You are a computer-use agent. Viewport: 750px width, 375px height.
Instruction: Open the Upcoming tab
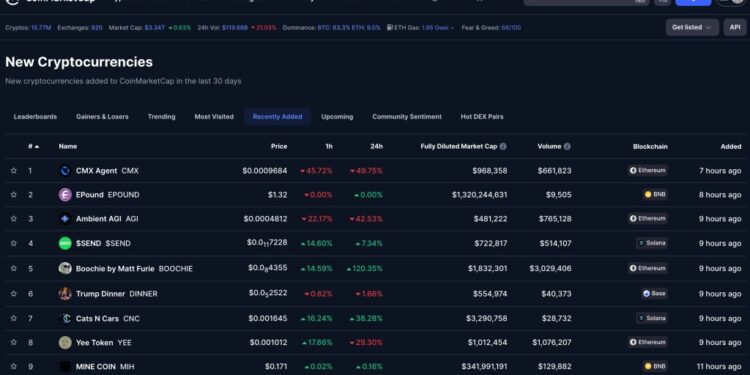pos(337,117)
